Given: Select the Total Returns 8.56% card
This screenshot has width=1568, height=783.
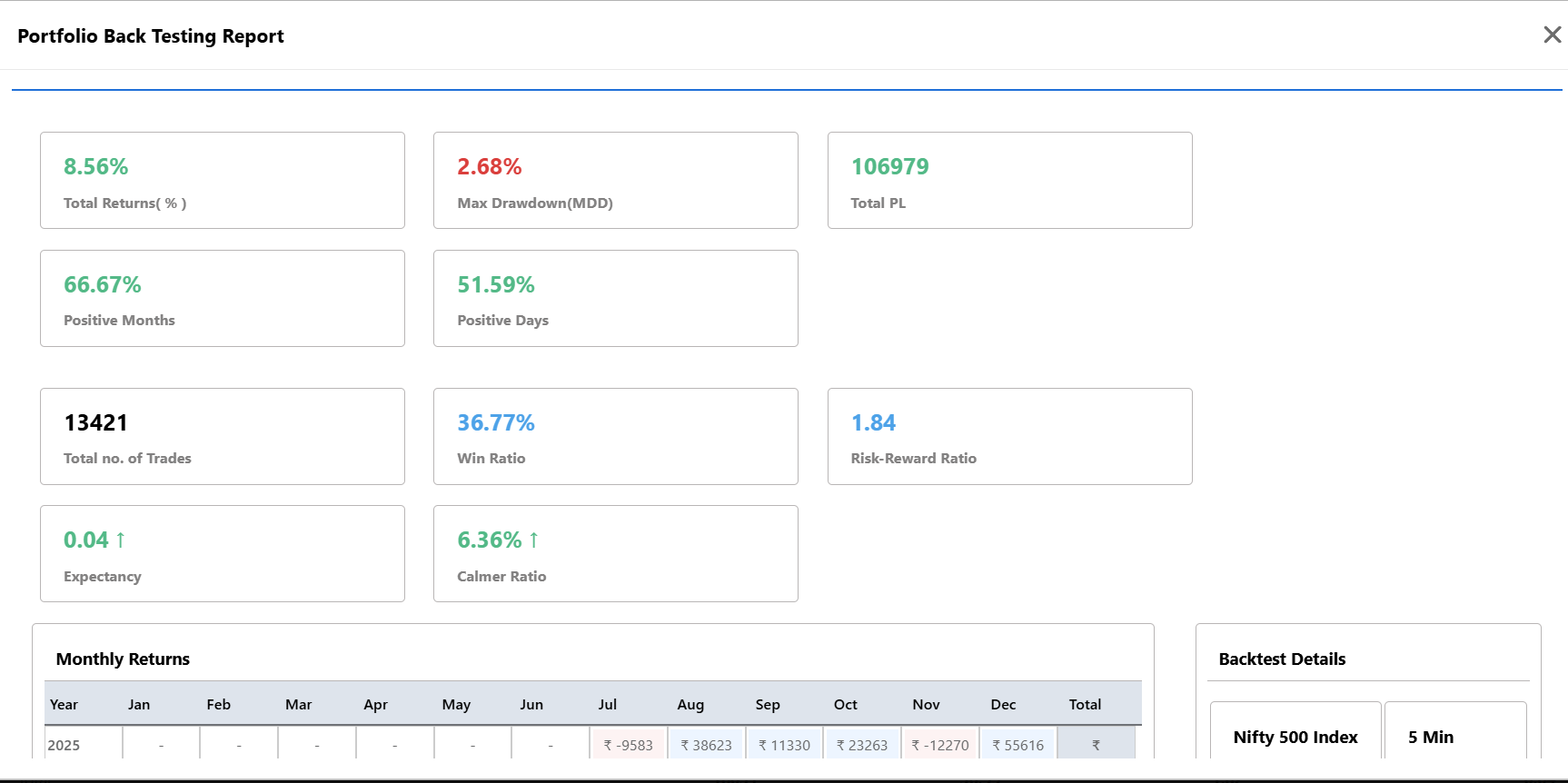Looking at the screenshot, I should click(223, 180).
